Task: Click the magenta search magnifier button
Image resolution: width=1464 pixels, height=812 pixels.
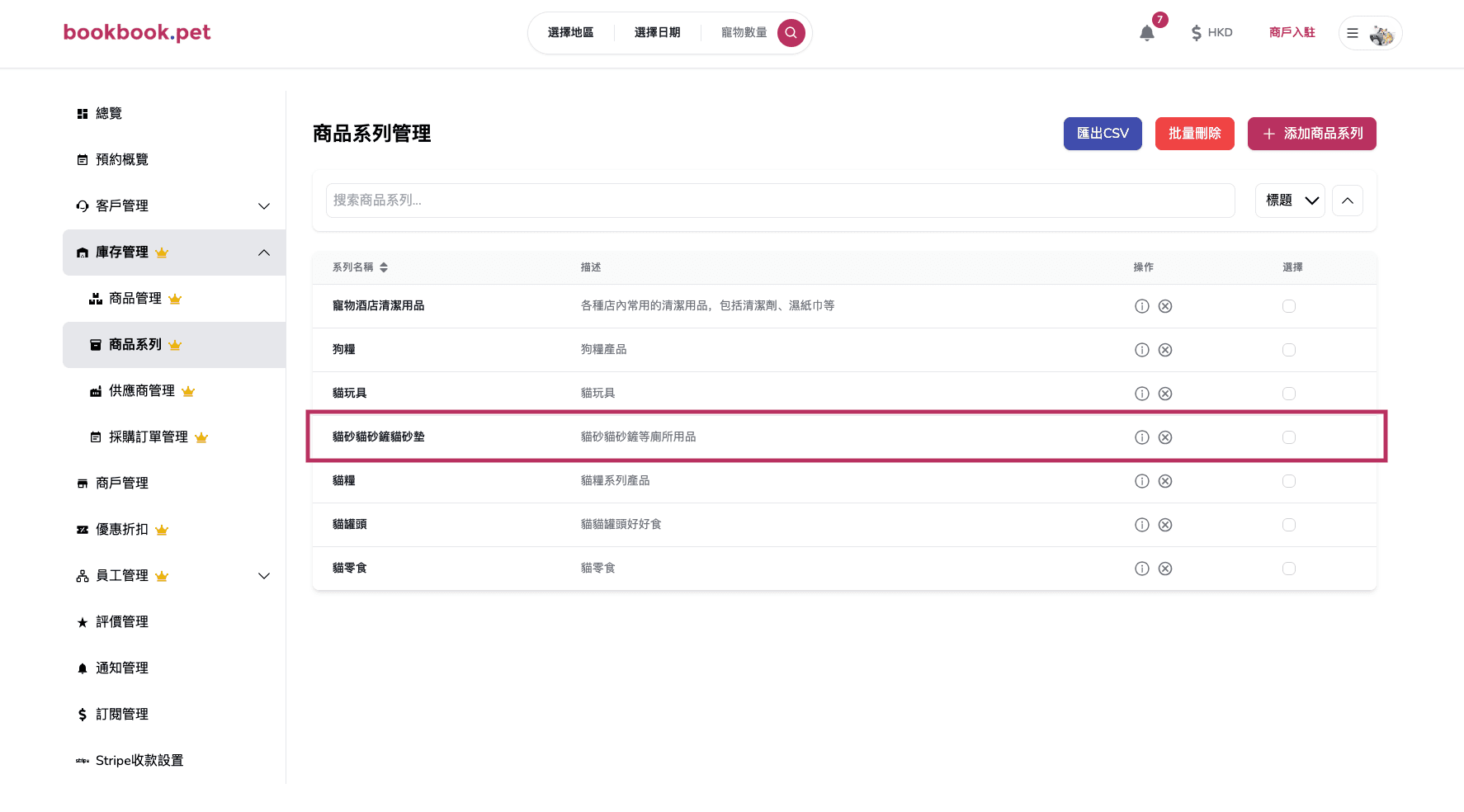Action: (x=791, y=33)
